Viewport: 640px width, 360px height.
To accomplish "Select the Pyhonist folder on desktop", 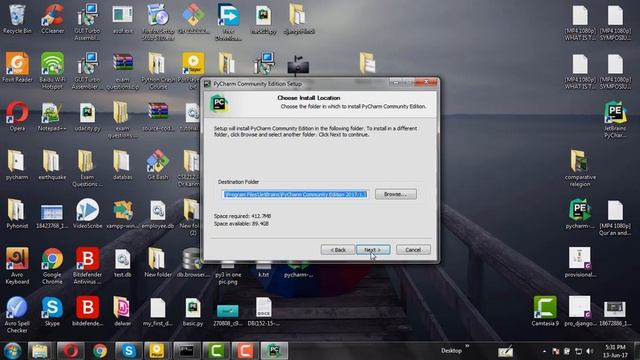I will pos(17,213).
